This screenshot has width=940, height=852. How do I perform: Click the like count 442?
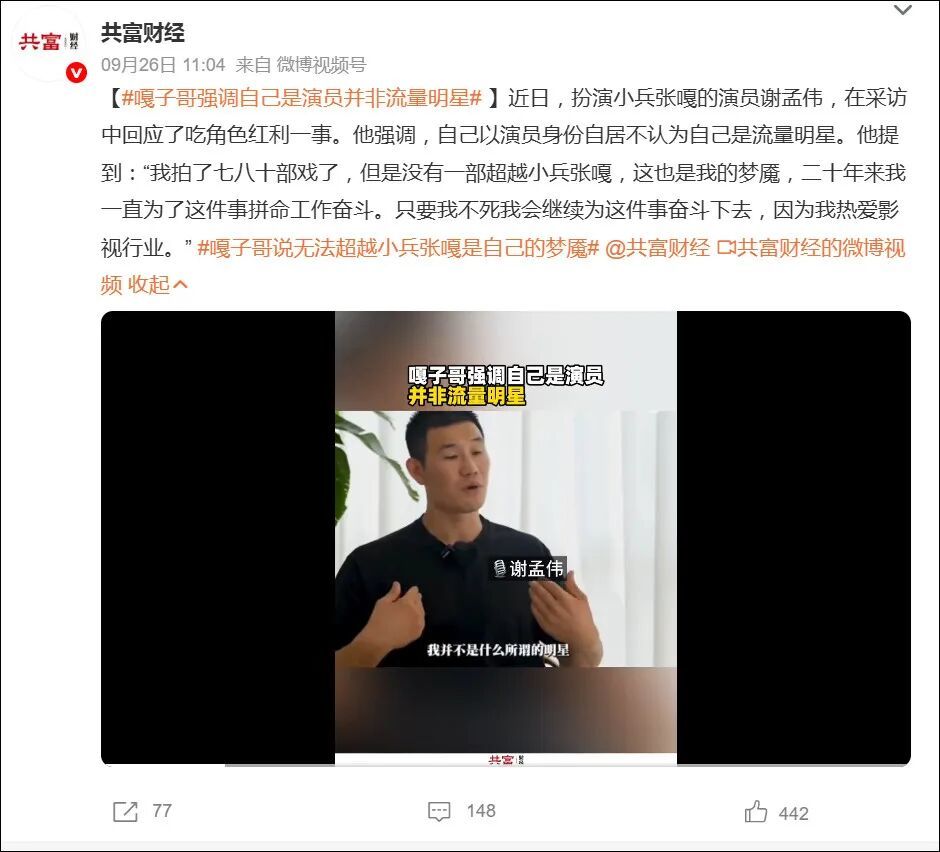(794, 814)
